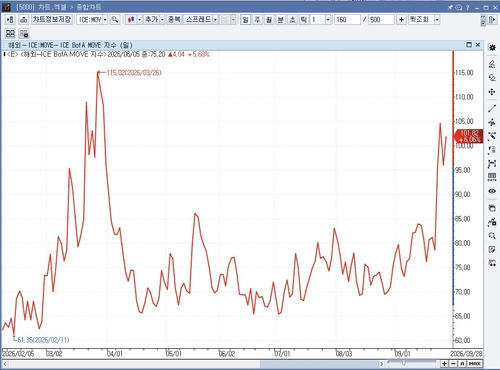Click the MAX zoom button
500x370 pixels.
[475, 363]
